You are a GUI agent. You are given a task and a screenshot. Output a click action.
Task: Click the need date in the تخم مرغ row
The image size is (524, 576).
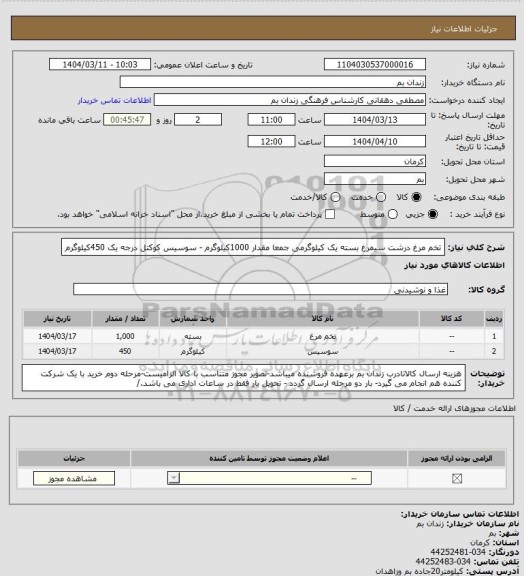click(x=57, y=336)
